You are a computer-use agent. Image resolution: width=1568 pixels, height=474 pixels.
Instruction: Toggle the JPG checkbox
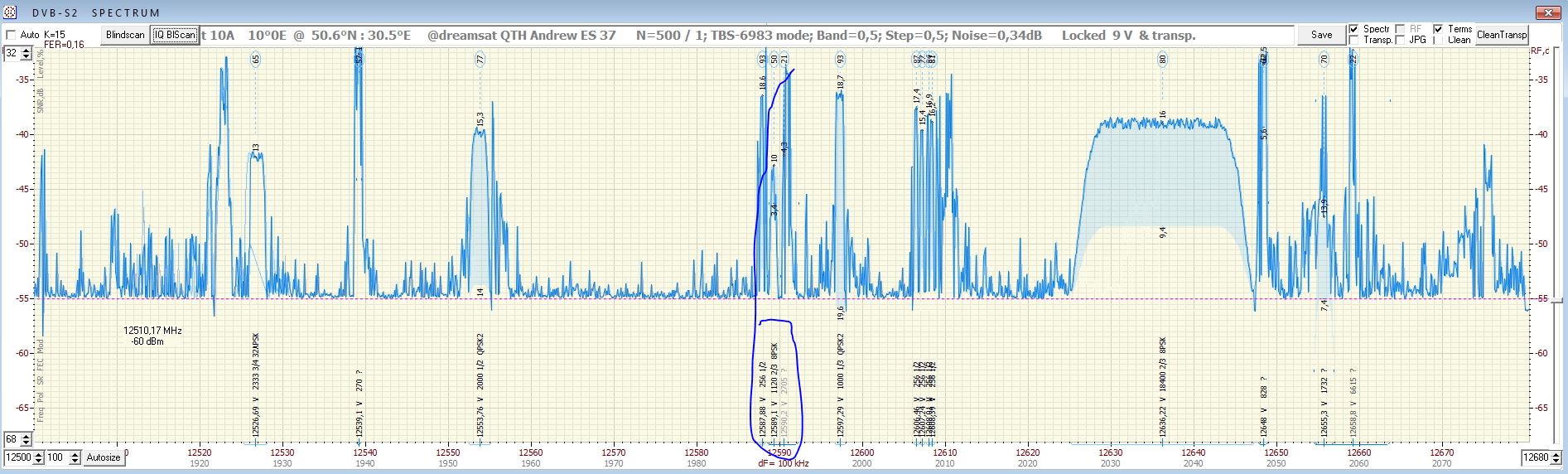(x=1400, y=40)
